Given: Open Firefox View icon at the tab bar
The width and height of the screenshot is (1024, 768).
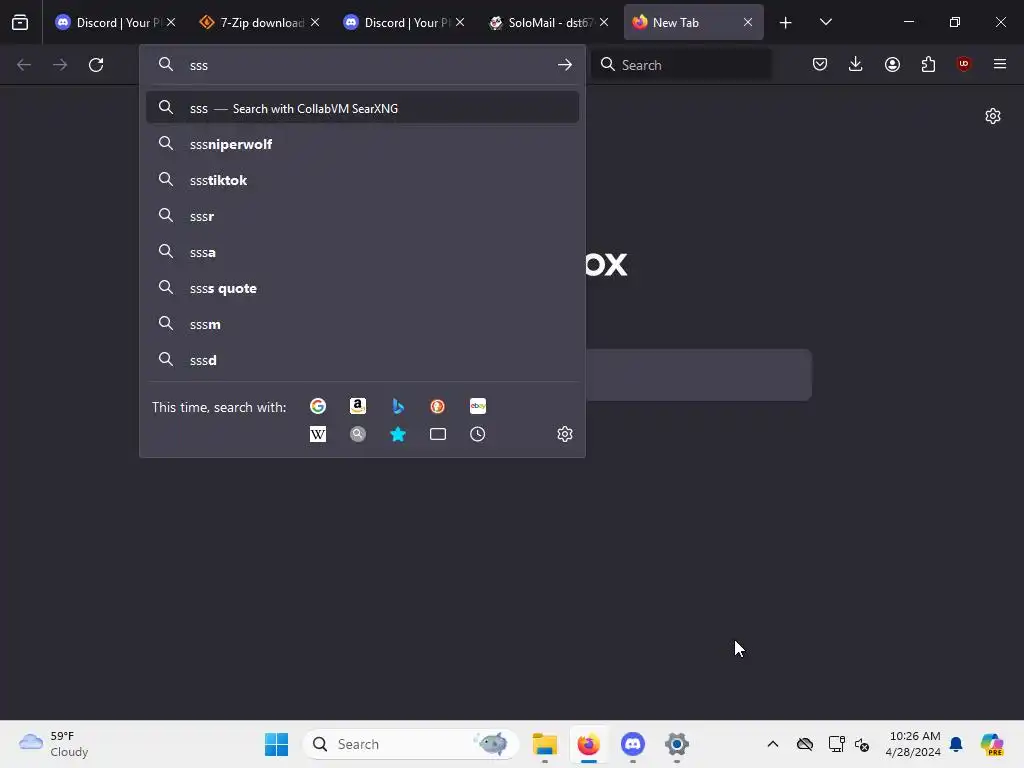Looking at the screenshot, I should pyautogui.click(x=20, y=22).
